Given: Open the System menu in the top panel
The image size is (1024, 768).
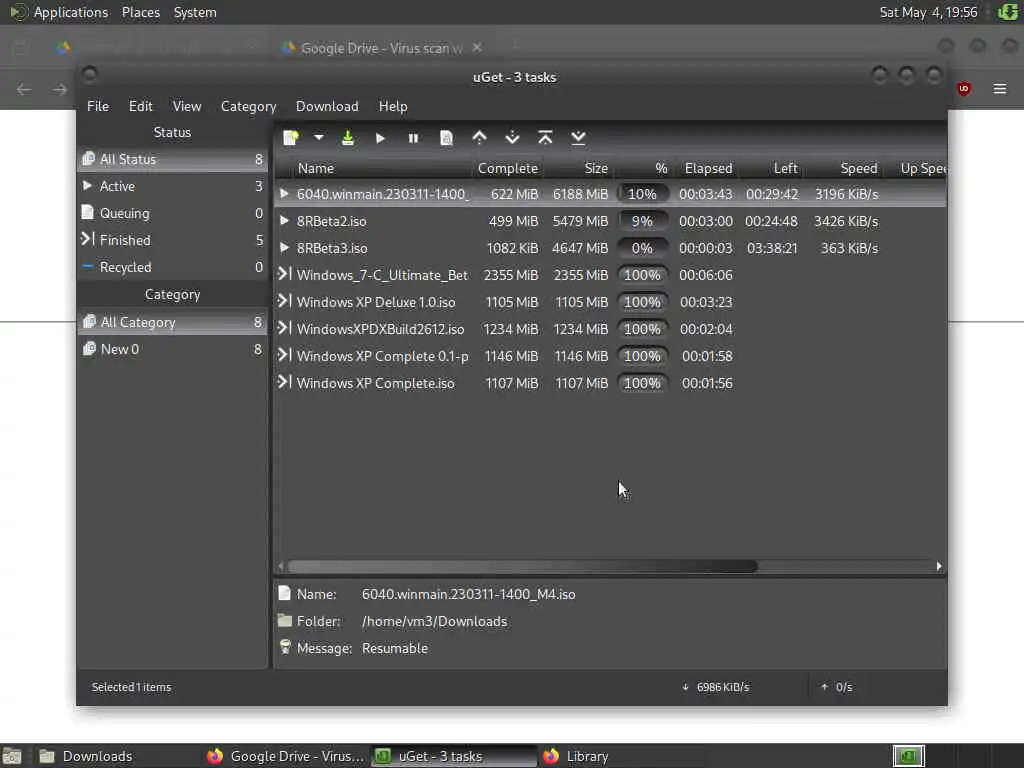Looking at the screenshot, I should click(x=195, y=12).
